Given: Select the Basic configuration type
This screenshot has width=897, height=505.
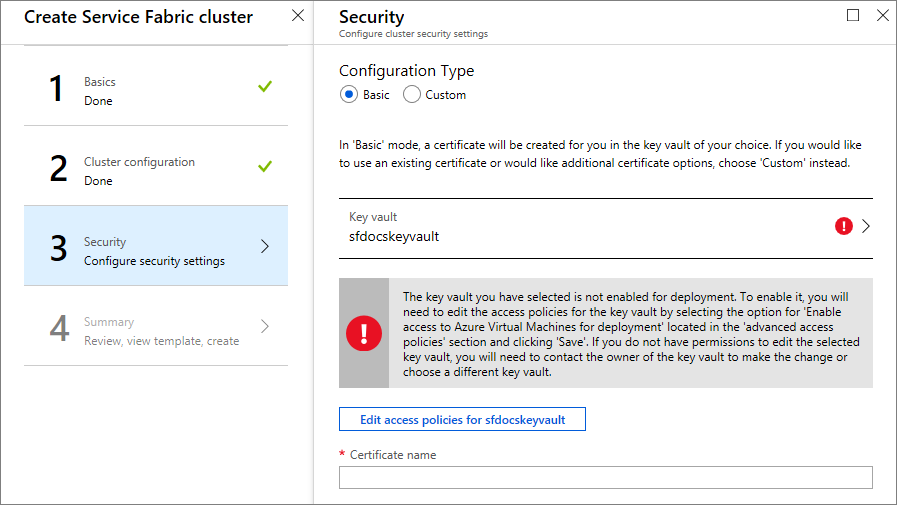Looking at the screenshot, I should pyautogui.click(x=349, y=94).
